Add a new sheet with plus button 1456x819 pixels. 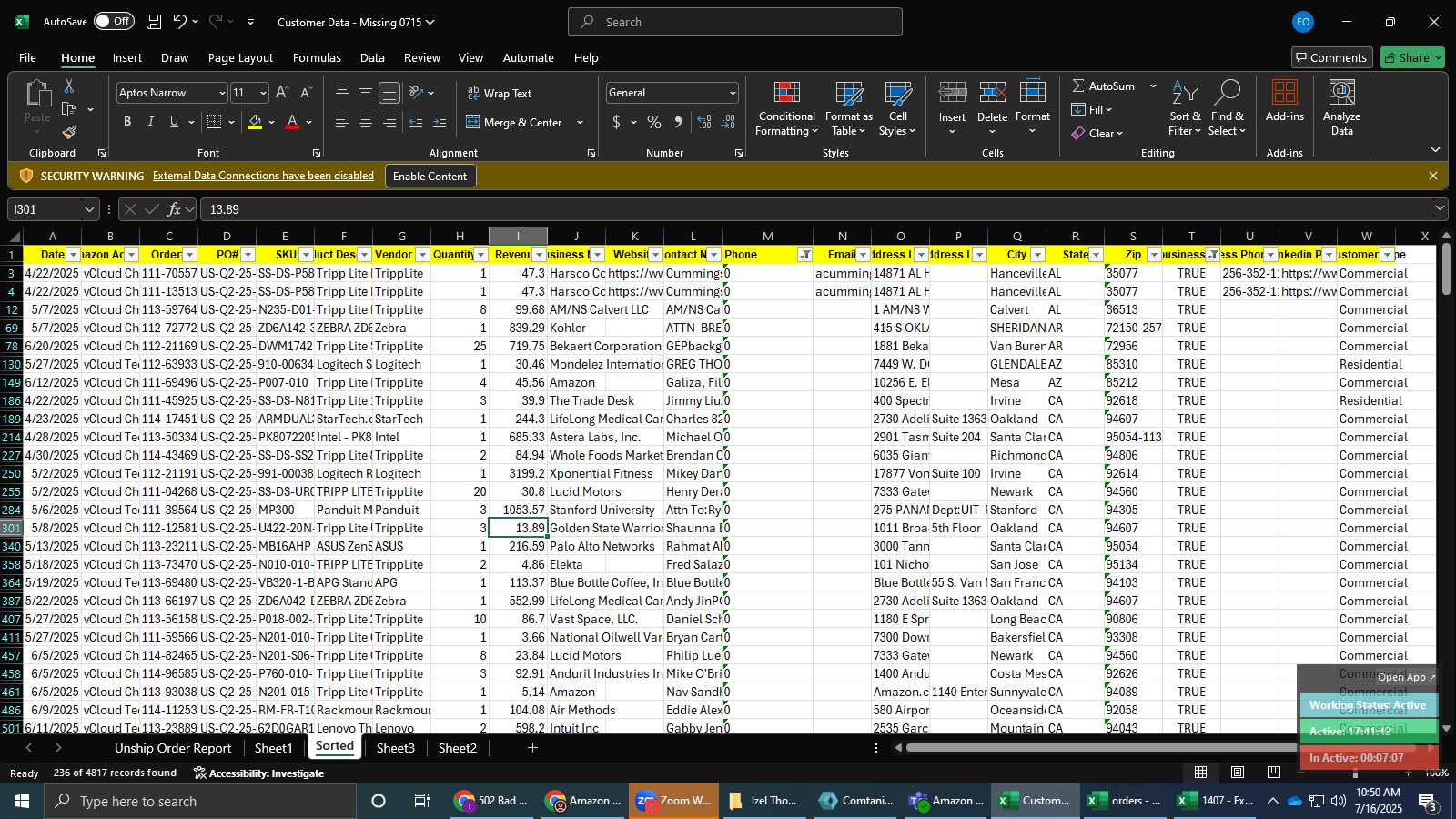(532, 748)
